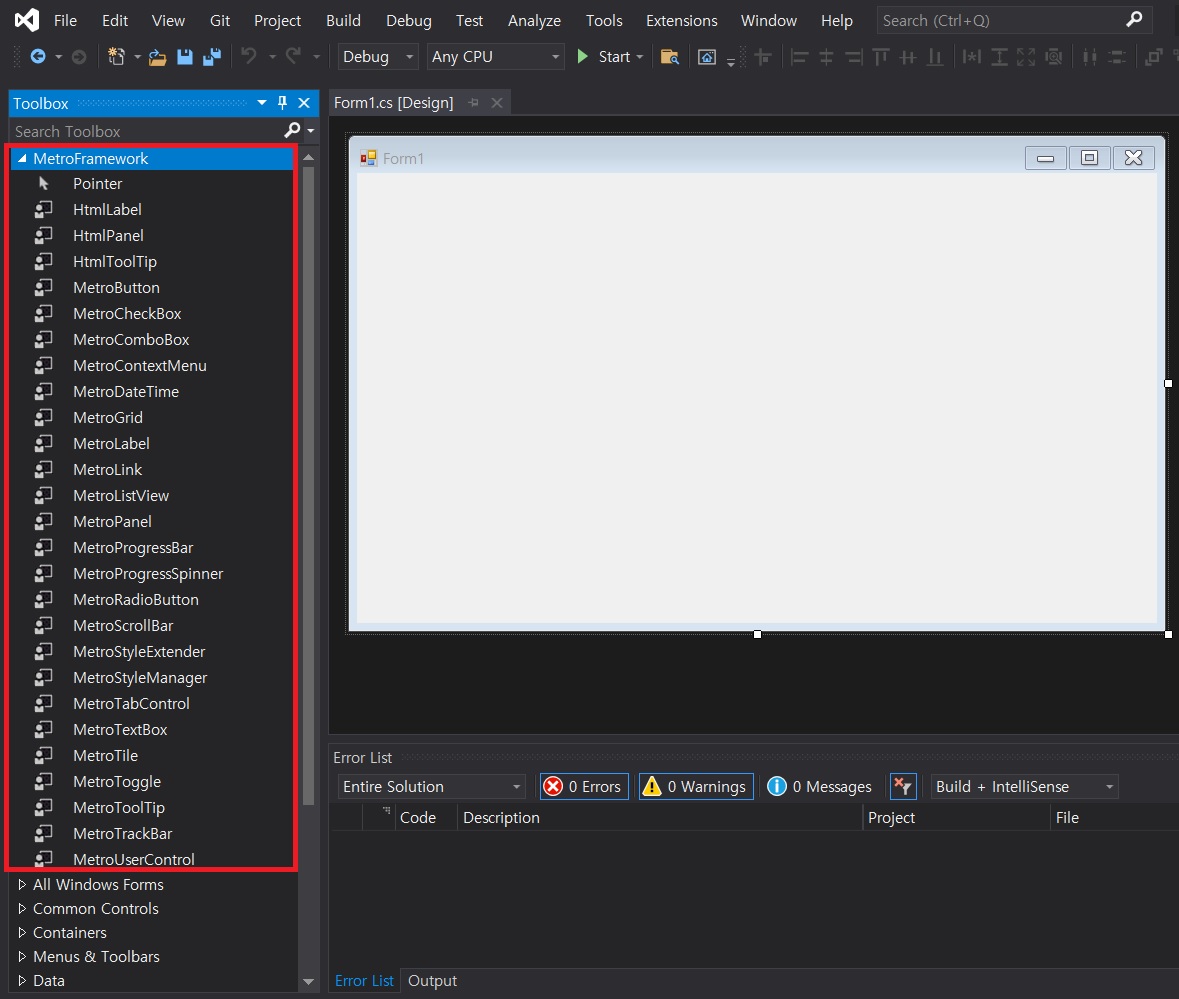This screenshot has height=999, width=1179.
Task: Select the Form1.cs [Design] tab
Action: [393, 103]
